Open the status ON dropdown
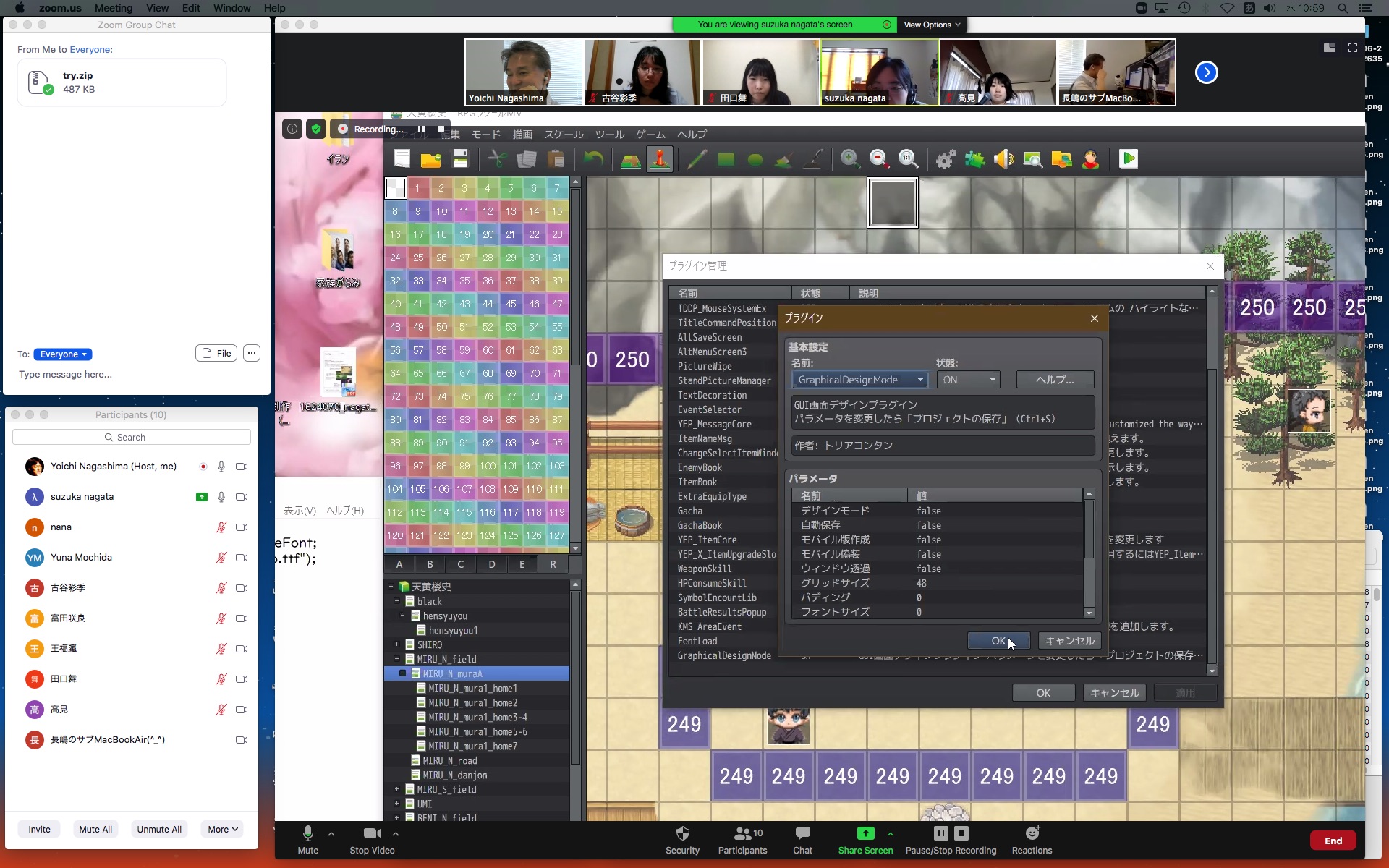 point(968,380)
